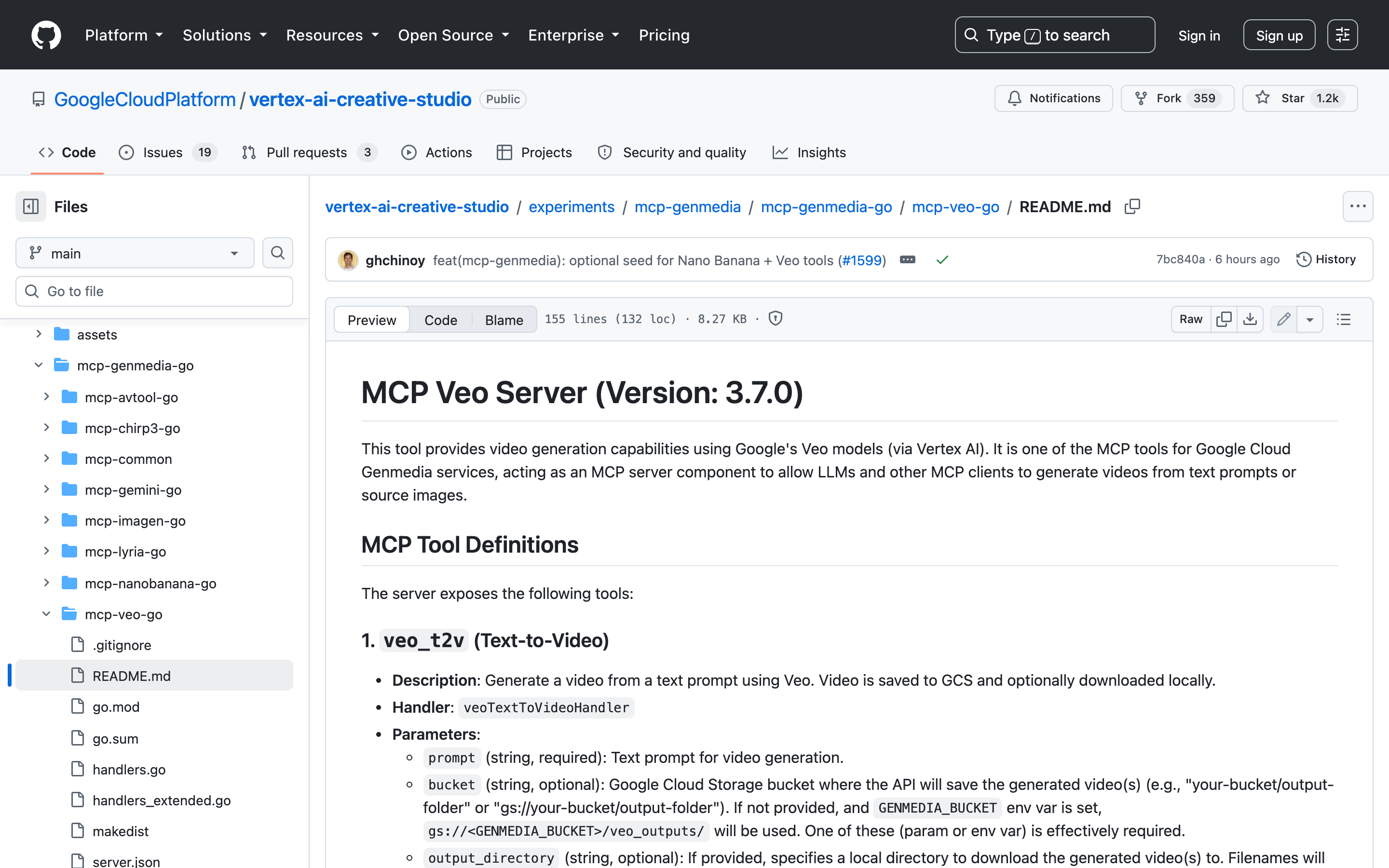The height and width of the screenshot is (868, 1389).
Task: Click the Sign up button
Action: (x=1279, y=35)
